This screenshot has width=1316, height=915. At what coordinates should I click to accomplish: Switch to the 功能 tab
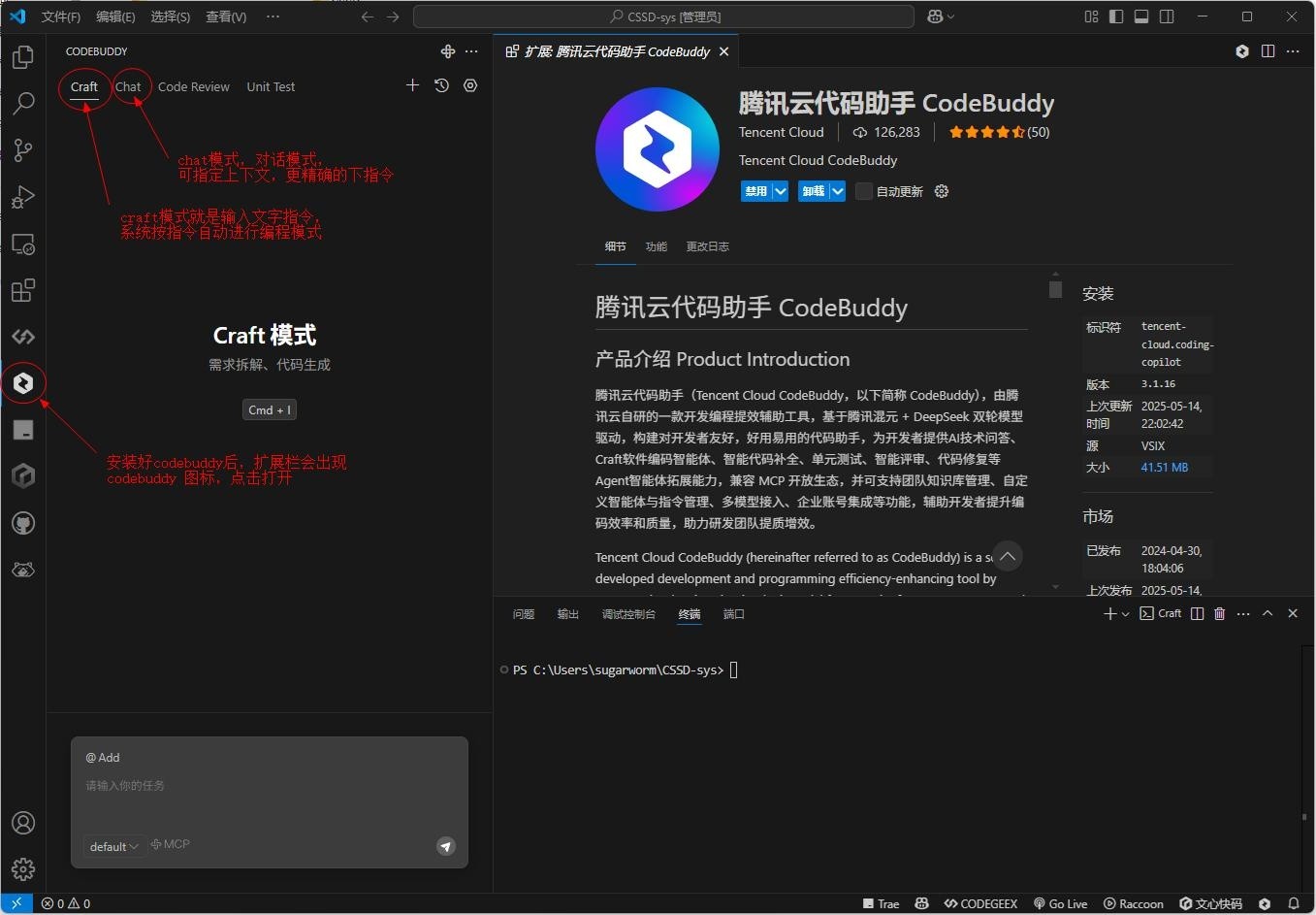click(x=657, y=246)
